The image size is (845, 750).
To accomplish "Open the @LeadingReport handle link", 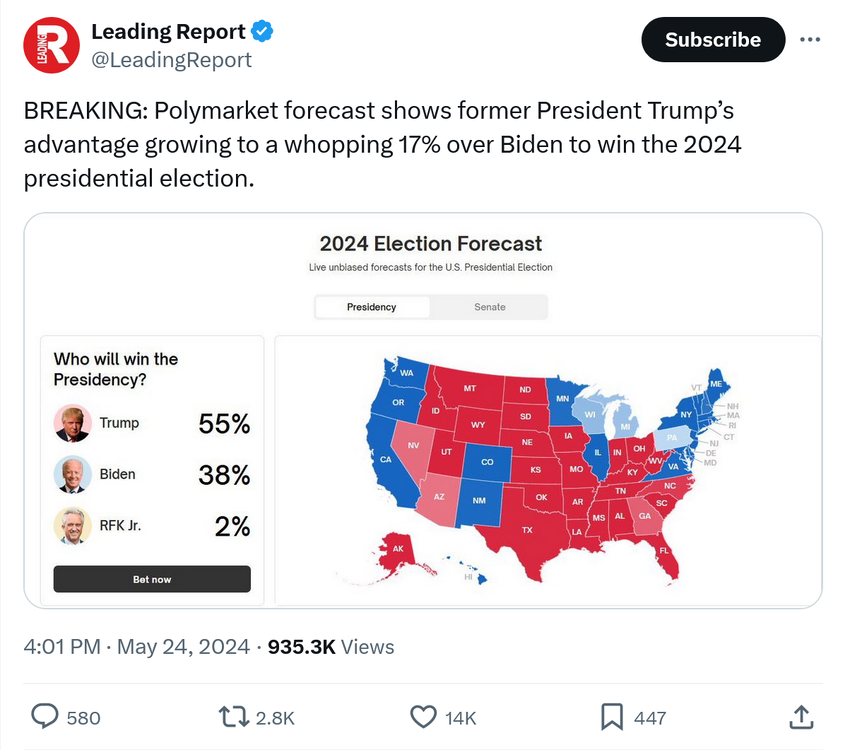I will tap(171, 60).
